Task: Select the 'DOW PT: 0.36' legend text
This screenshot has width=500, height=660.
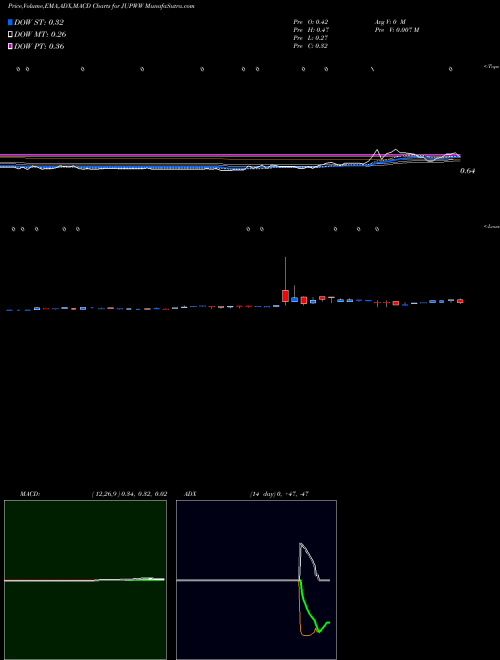Action: click(x=40, y=46)
